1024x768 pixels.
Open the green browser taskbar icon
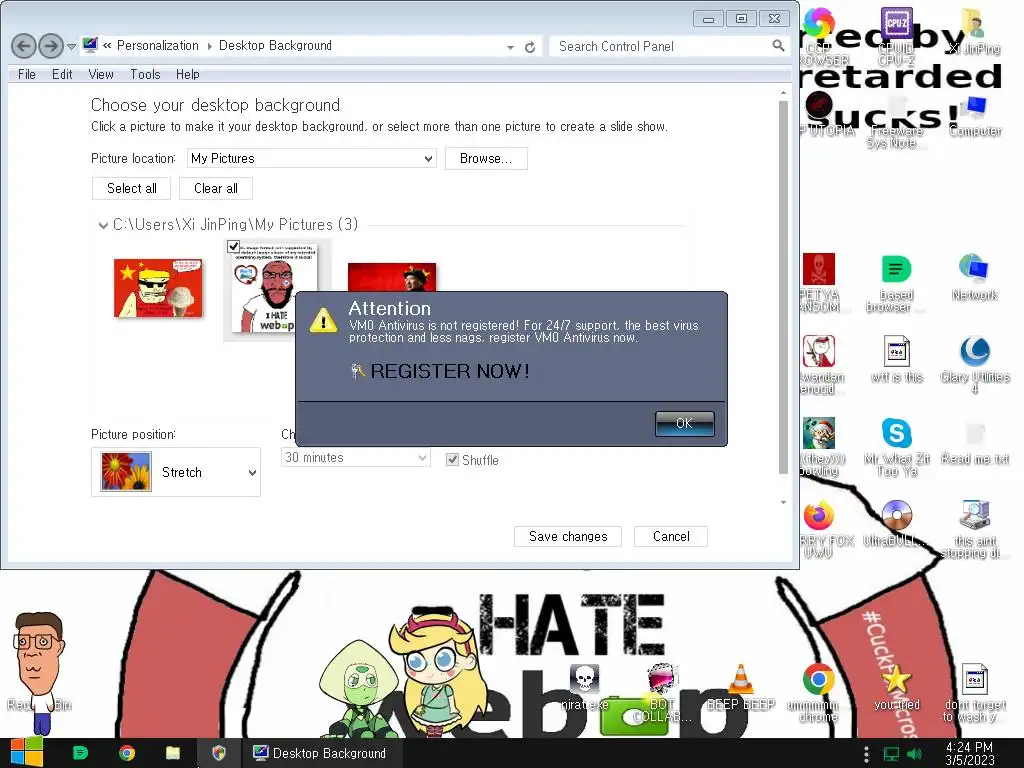click(x=80, y=753)
